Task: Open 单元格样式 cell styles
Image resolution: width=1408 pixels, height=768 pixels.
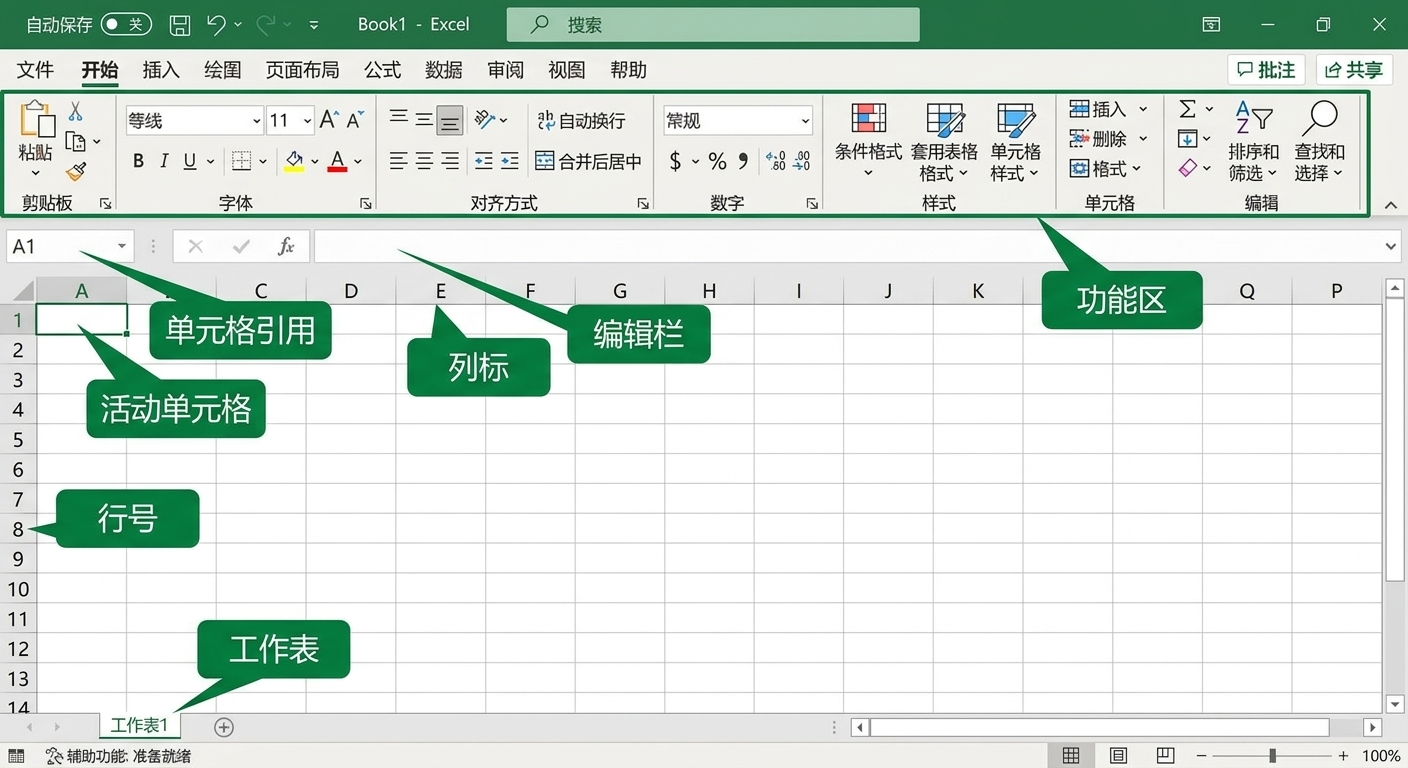Action: [x=1016, y=142]
